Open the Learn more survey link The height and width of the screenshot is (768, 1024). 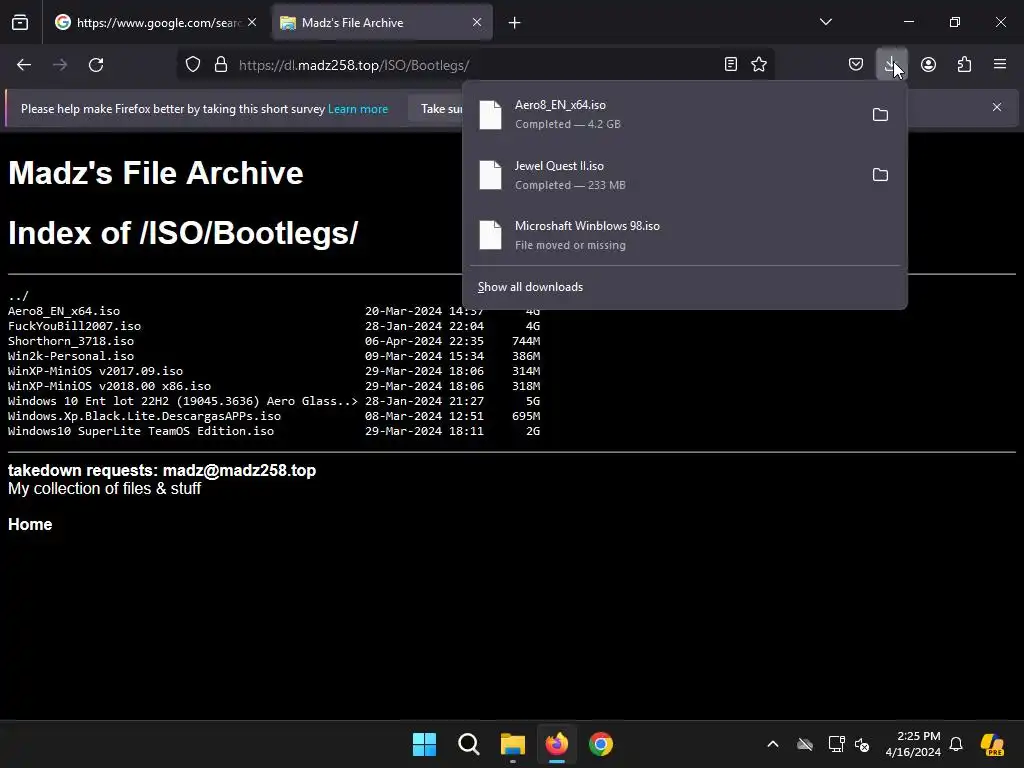(x=358, y=109)
